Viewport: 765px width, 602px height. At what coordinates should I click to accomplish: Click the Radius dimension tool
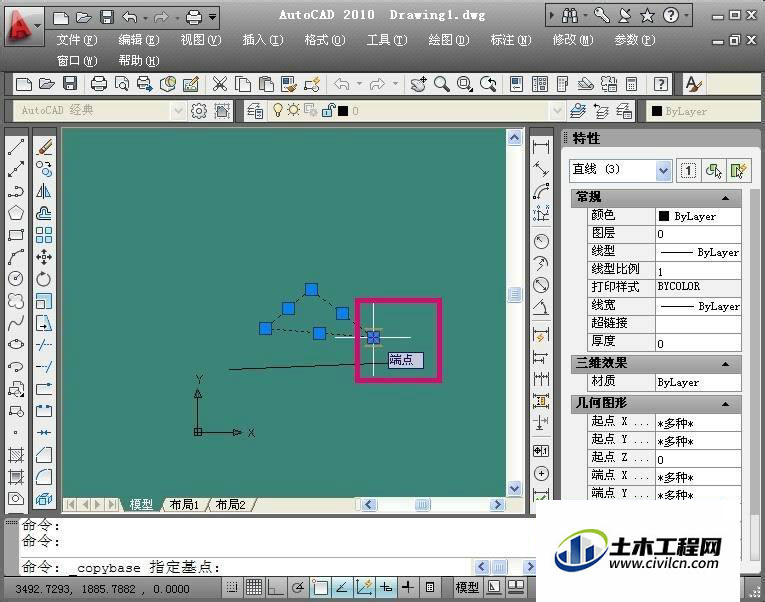pyautogui.click(x=541, y=241)
